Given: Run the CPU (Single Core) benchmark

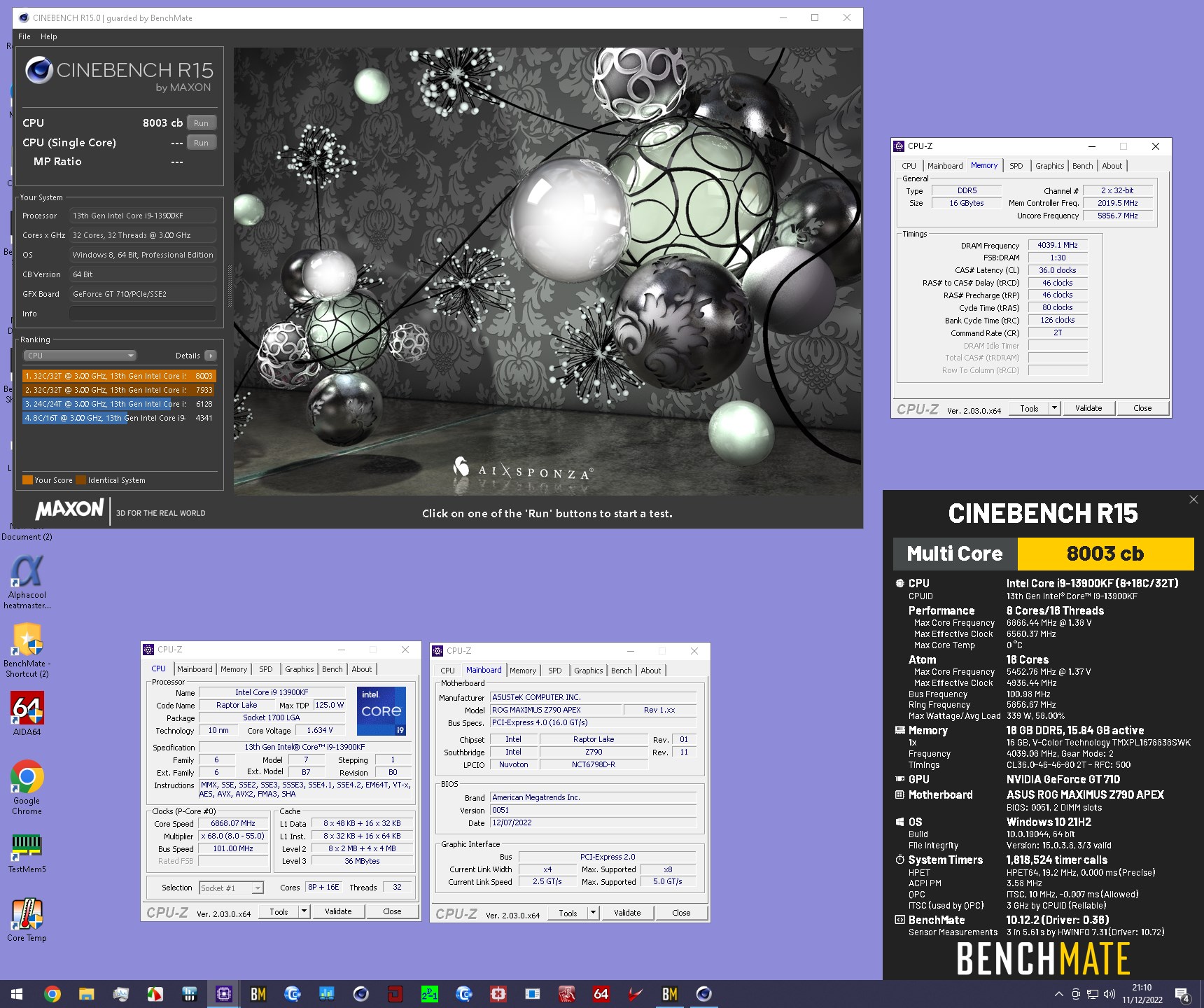Looking at the screenshot, I should pos(201,143).
